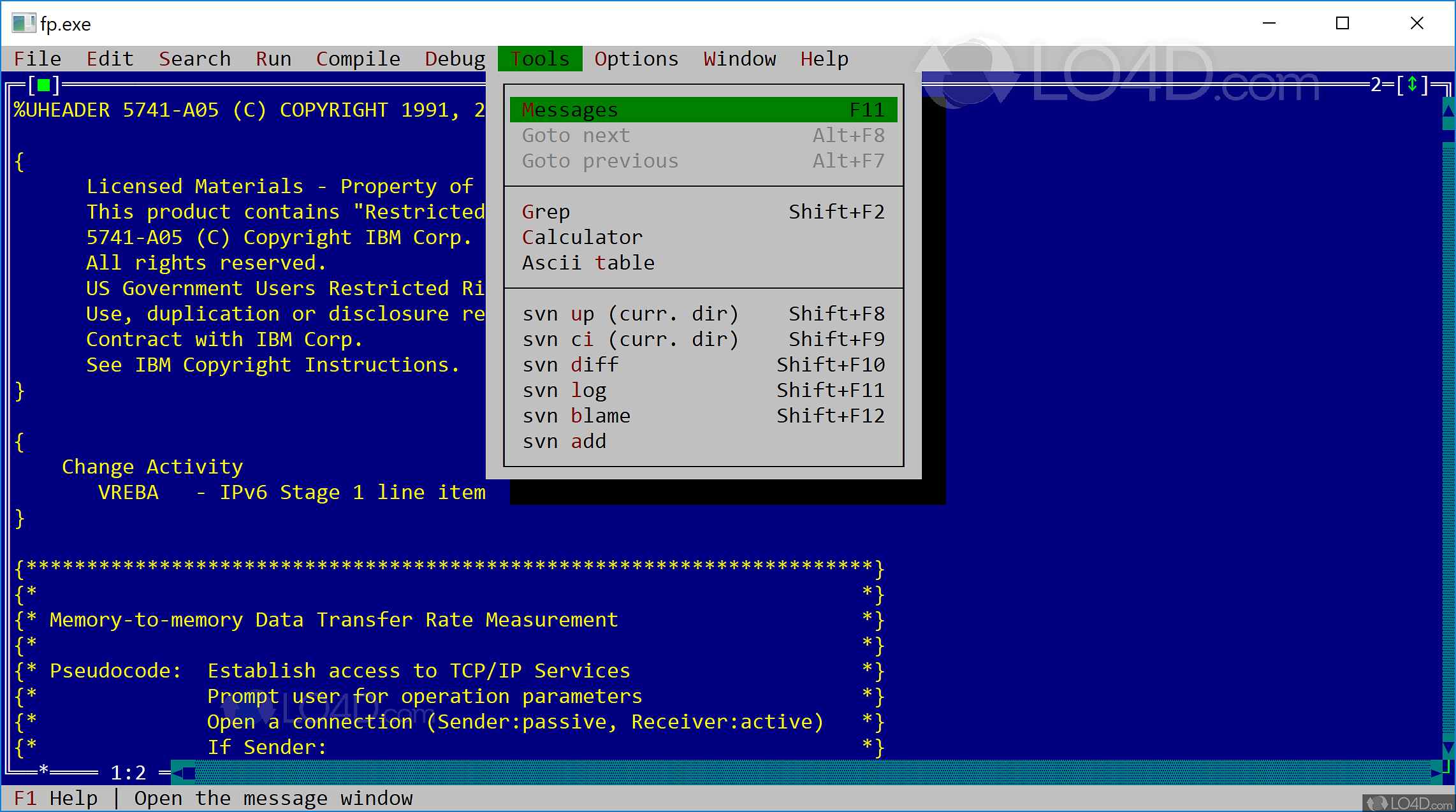Viewport: 1456px width, 812px height.
Task: Run svn blame command
Action: pyautogui.click(x=573, y=415)
